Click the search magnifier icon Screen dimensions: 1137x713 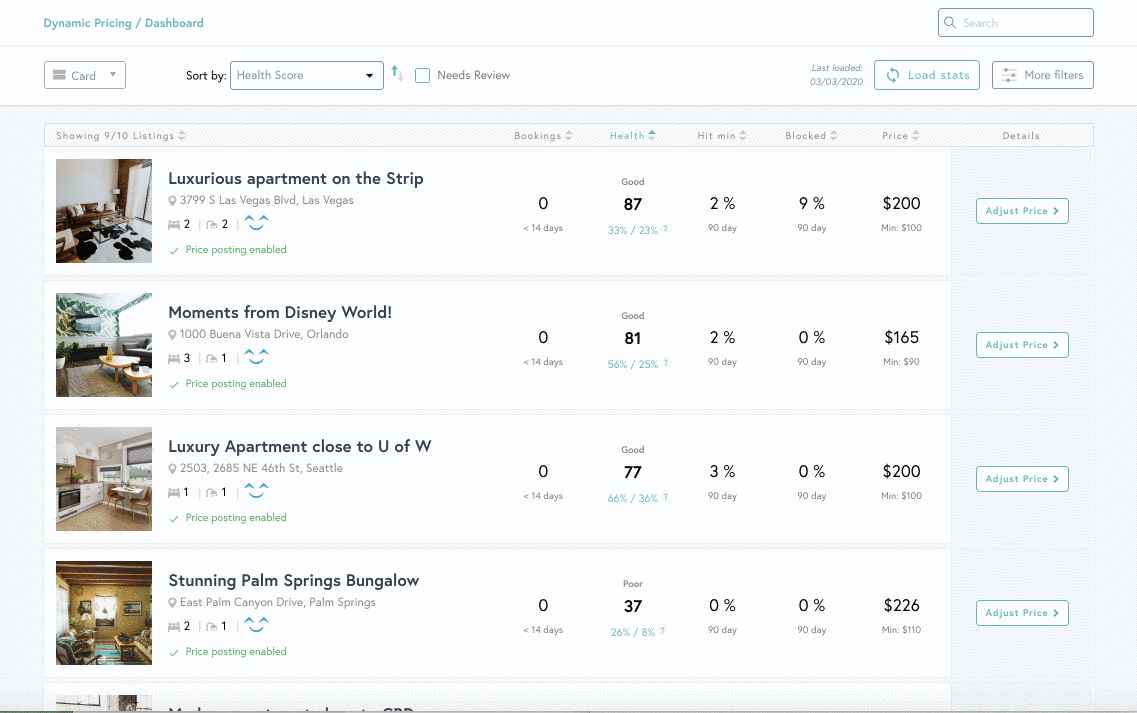(950, 22)
